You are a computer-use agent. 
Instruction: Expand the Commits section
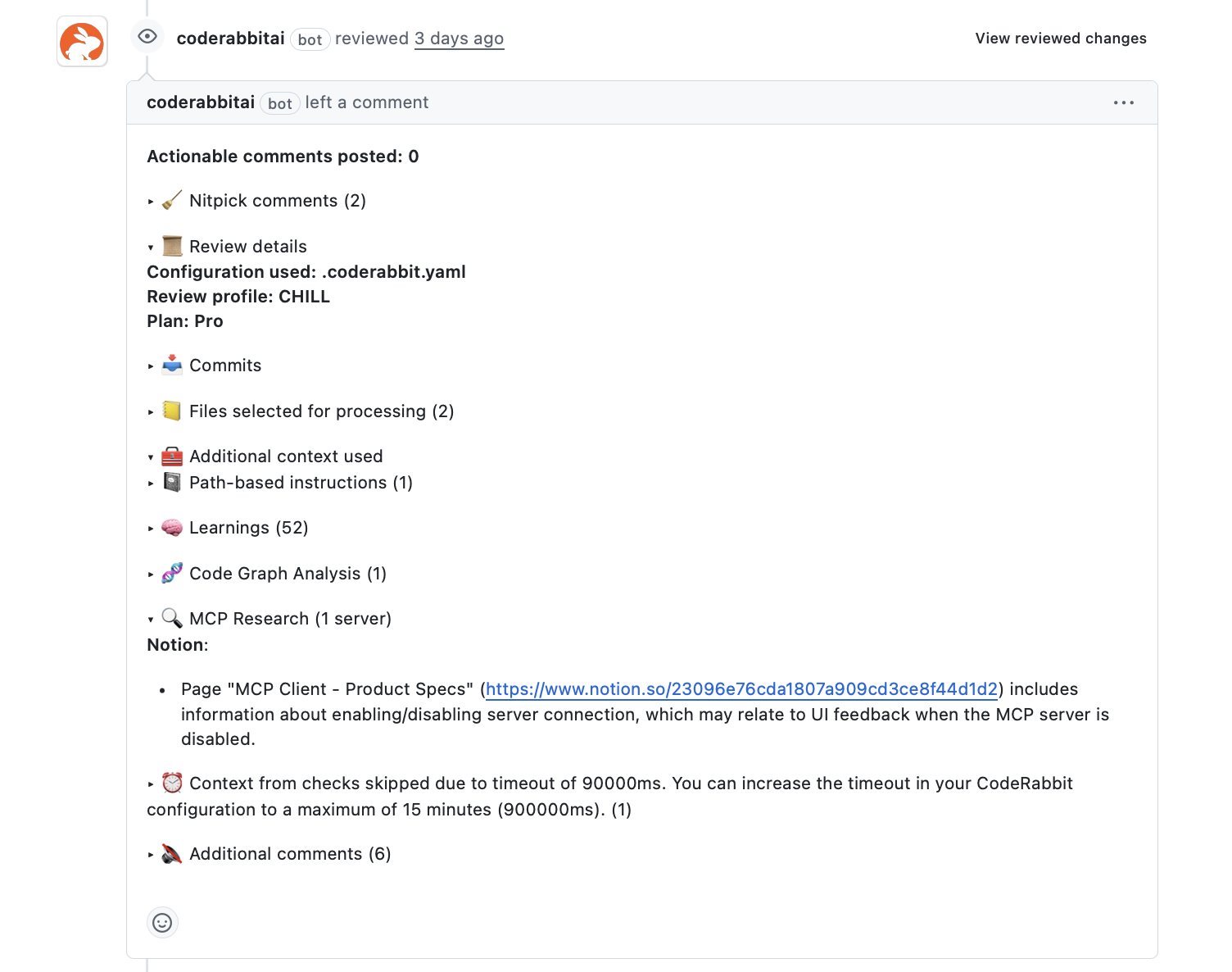click(x=225, y=366)
